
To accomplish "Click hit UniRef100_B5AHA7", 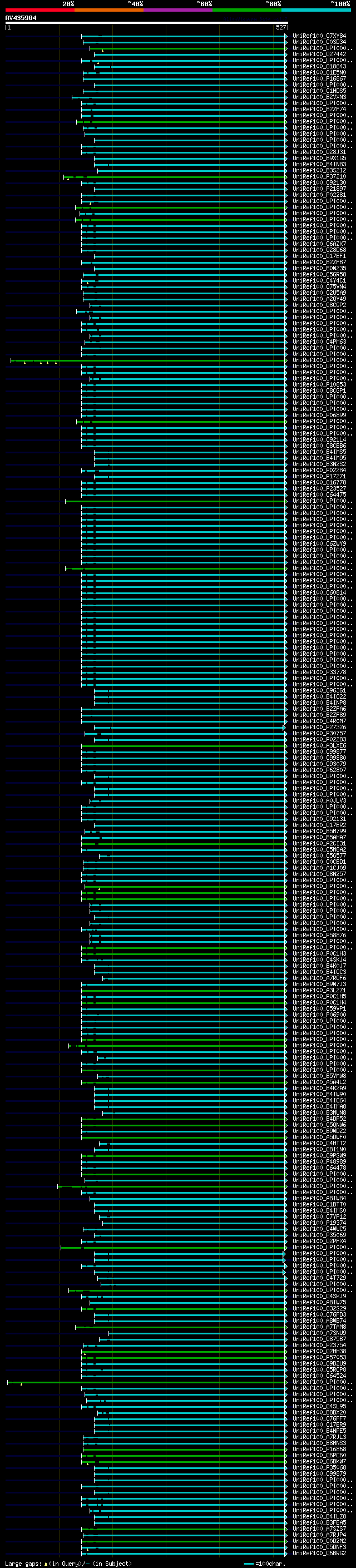I will [x=319, y=837].
